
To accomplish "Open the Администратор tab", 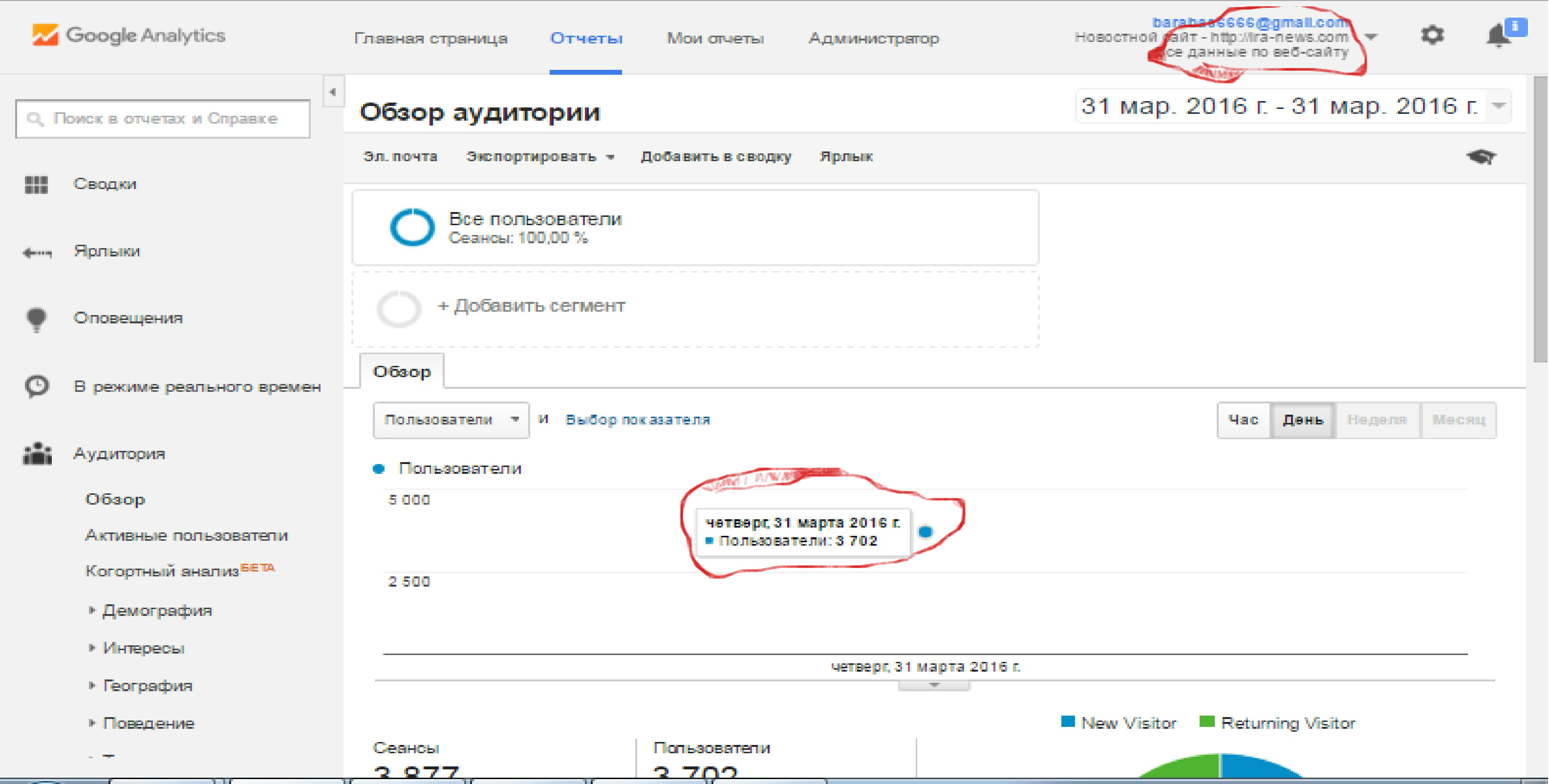I will [x=873, y=39].
